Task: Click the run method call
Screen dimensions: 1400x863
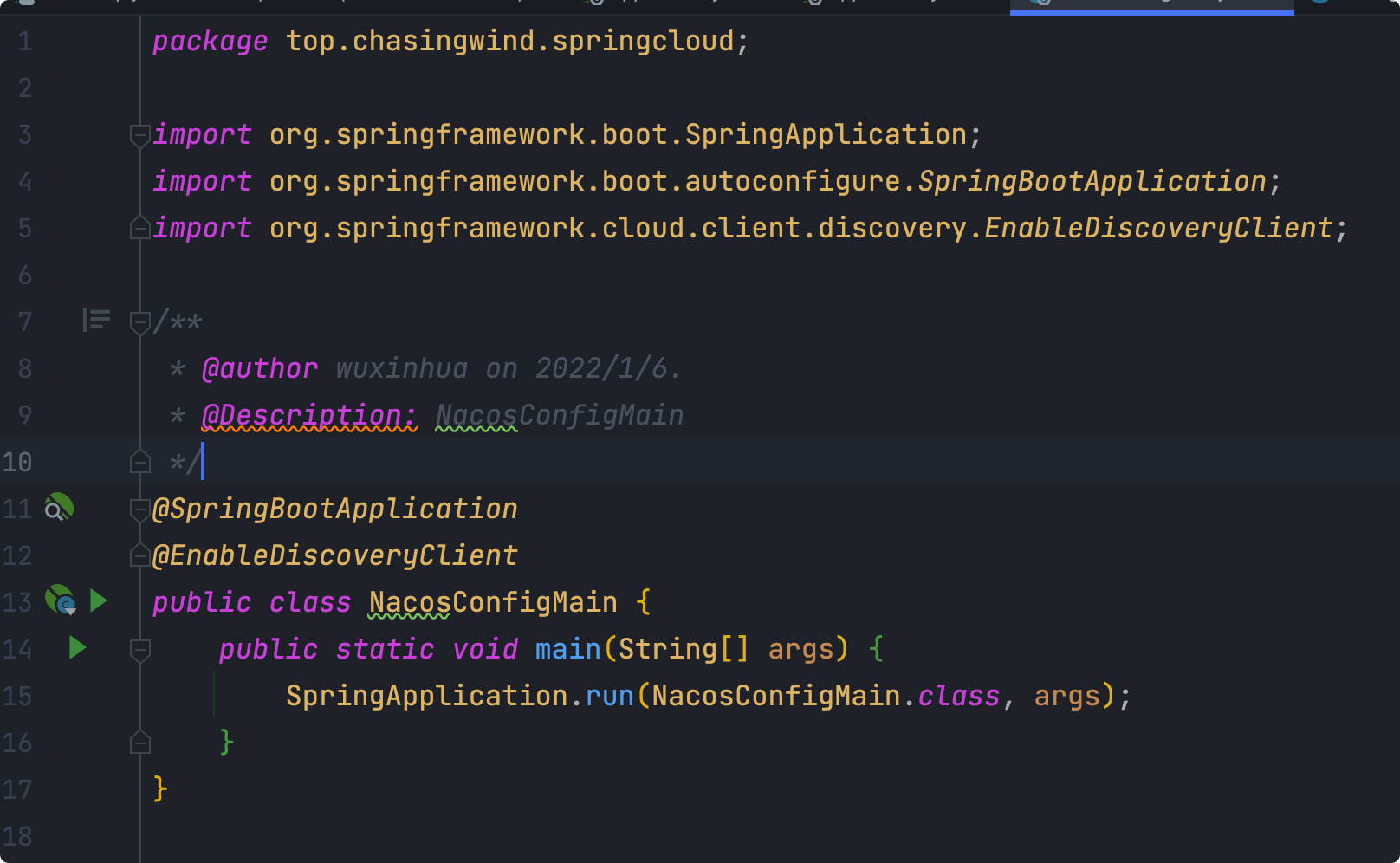Action: coord(610,697)
